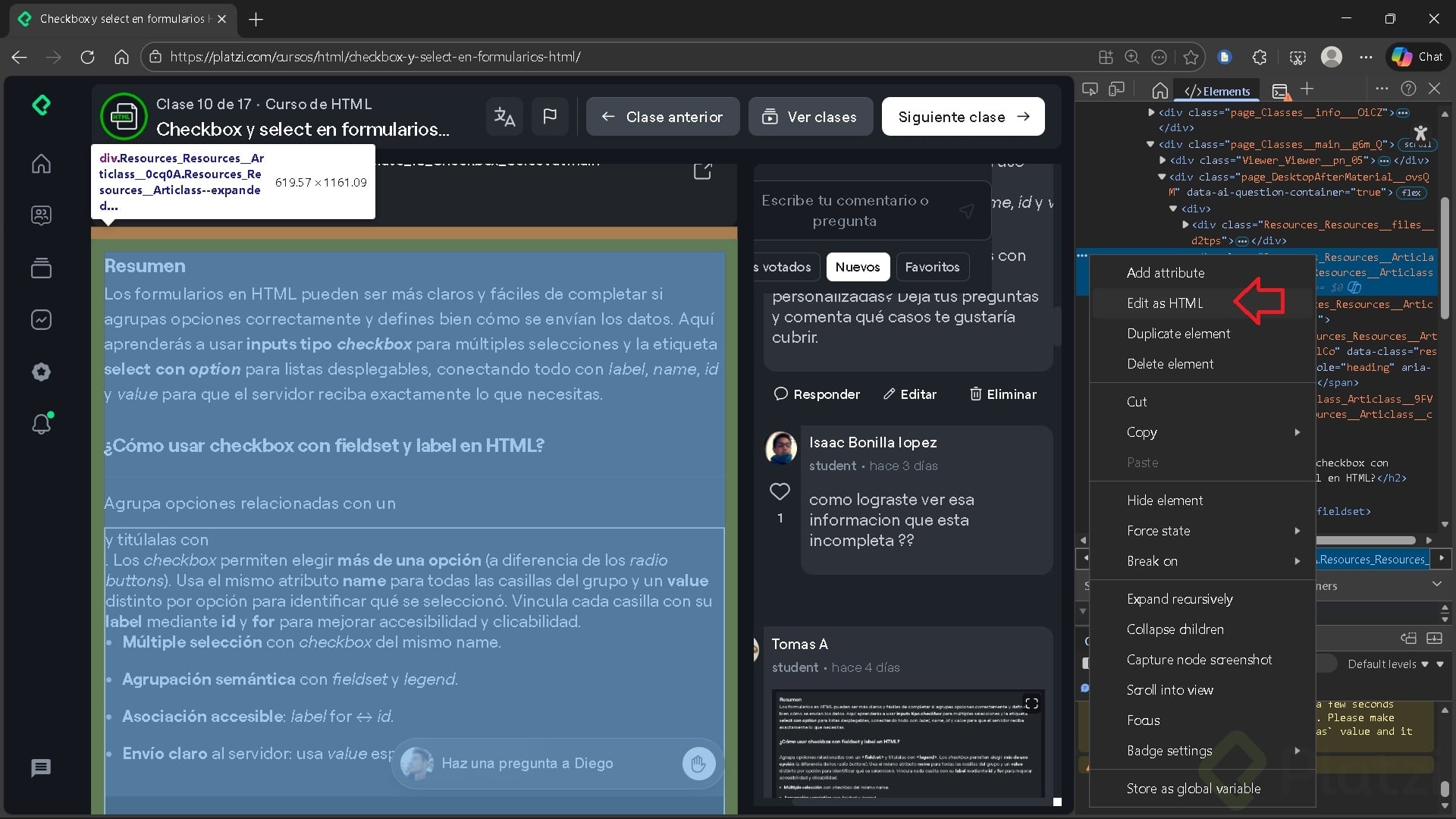Select Capture node screenshot menu entry

pyautogui.click(x=1199, y=660)
